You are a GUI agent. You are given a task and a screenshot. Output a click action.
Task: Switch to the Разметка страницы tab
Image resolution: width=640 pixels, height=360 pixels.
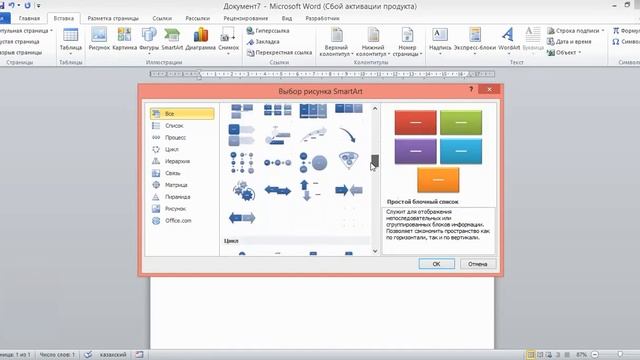[113, 18]
